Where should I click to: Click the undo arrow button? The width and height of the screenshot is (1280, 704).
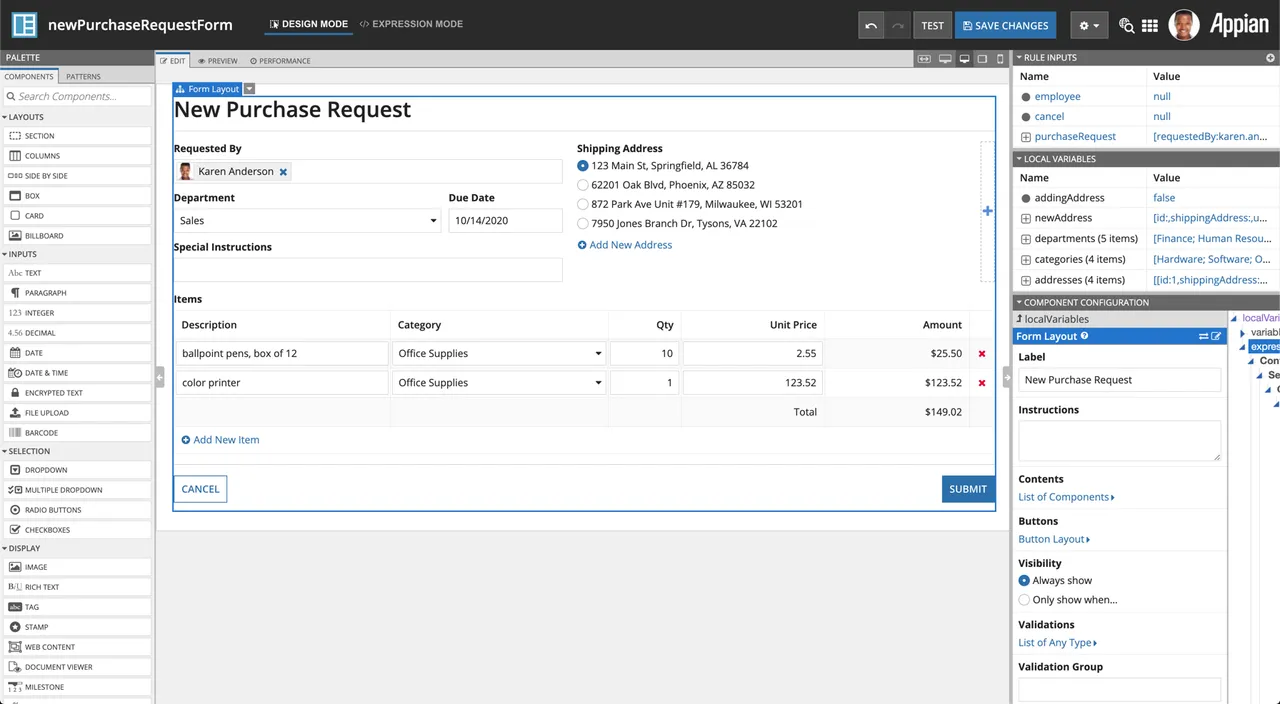(x=871, y=25)
